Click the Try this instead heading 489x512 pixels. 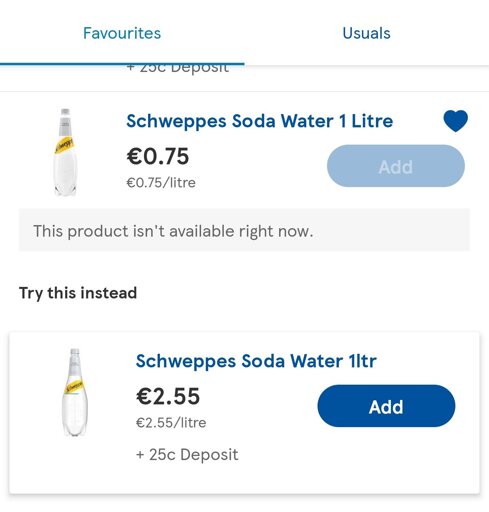point(78,293)
